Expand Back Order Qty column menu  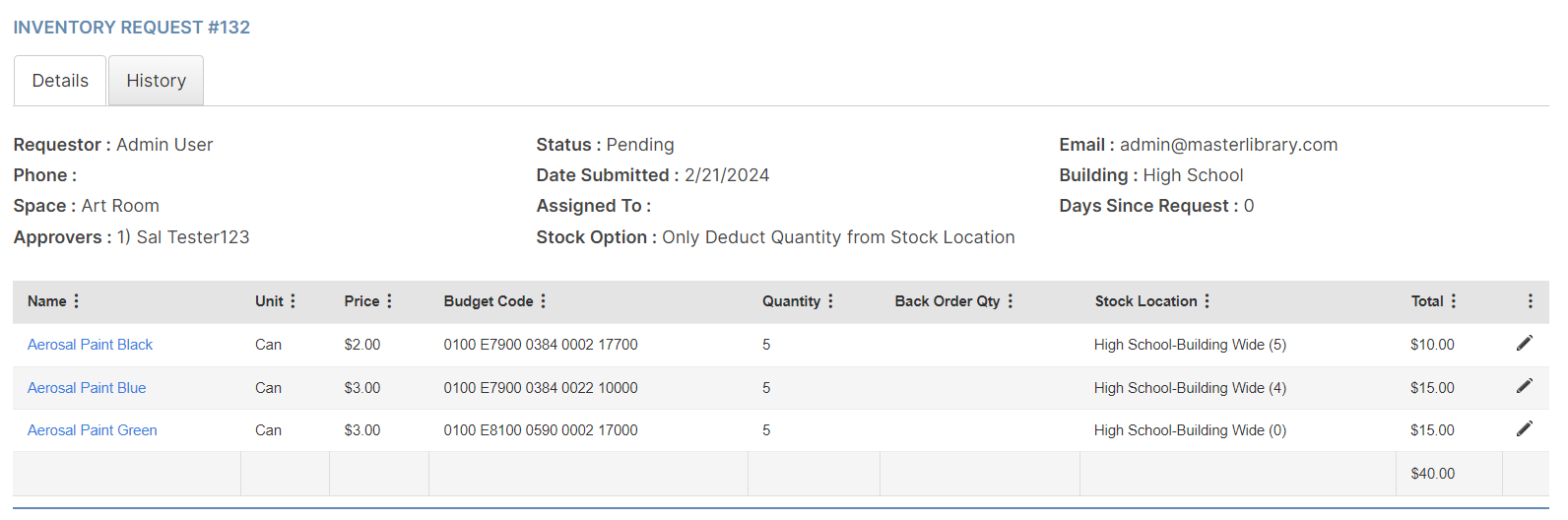point(1010,301)
